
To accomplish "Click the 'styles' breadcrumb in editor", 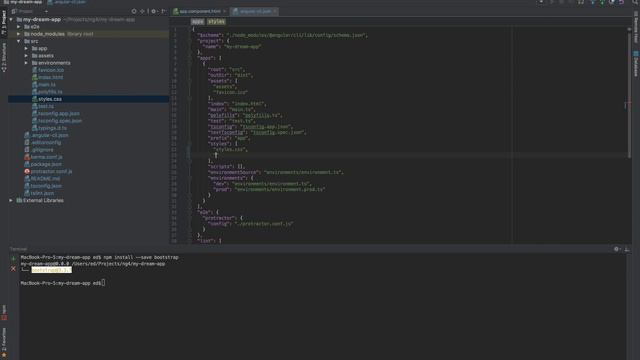I will tap(216, 22).
